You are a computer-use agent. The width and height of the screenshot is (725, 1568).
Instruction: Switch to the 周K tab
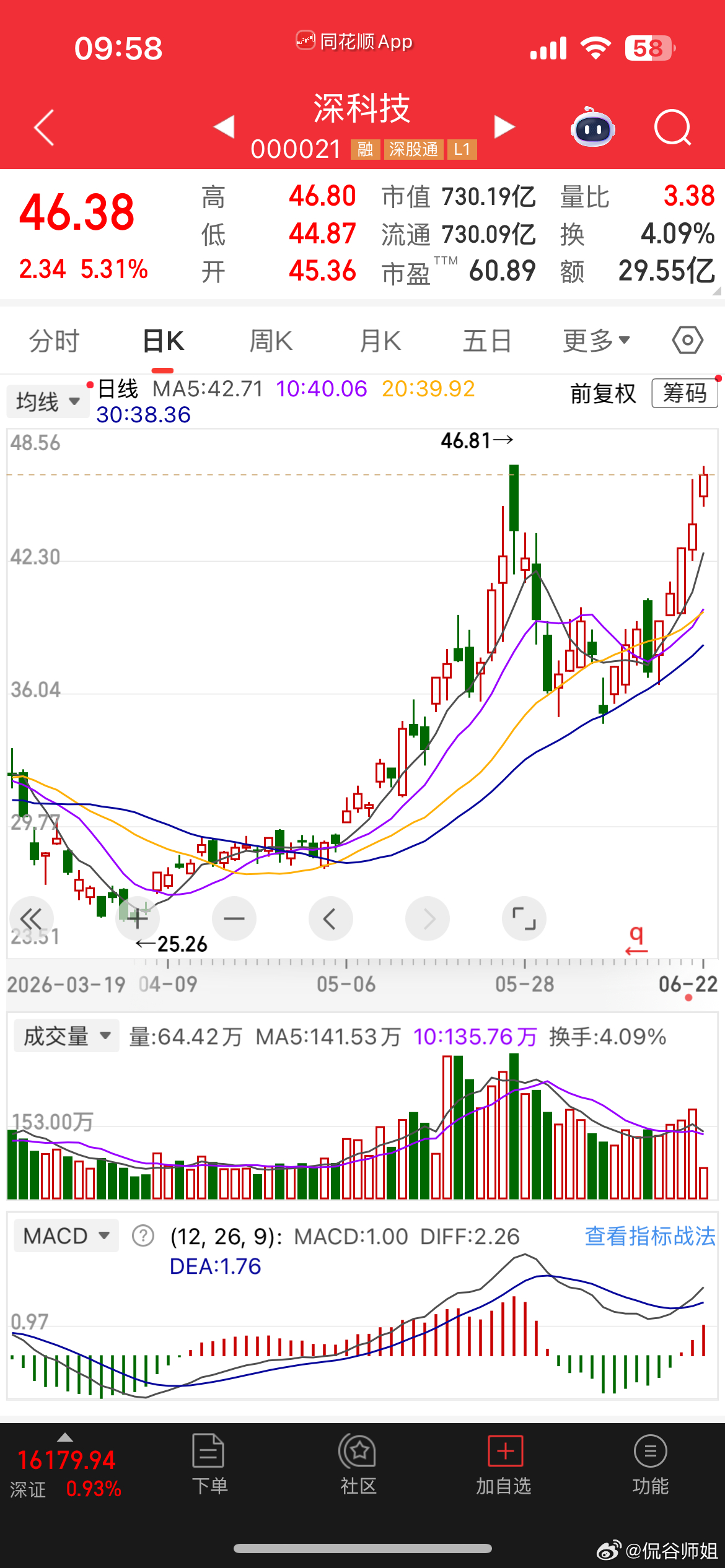[271, 341]
